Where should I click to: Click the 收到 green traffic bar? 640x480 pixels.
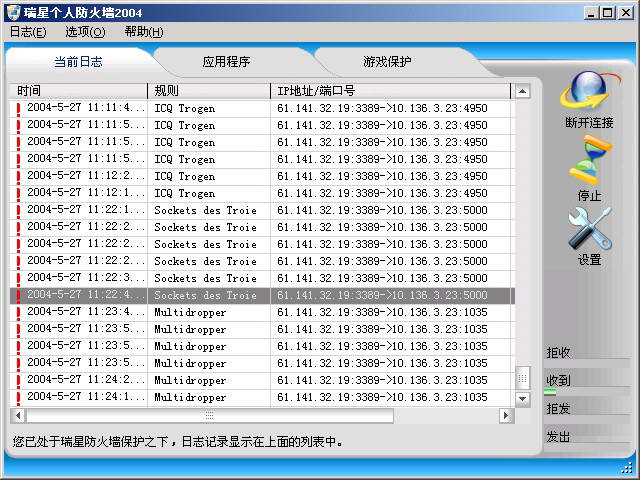tap(550, 392)
